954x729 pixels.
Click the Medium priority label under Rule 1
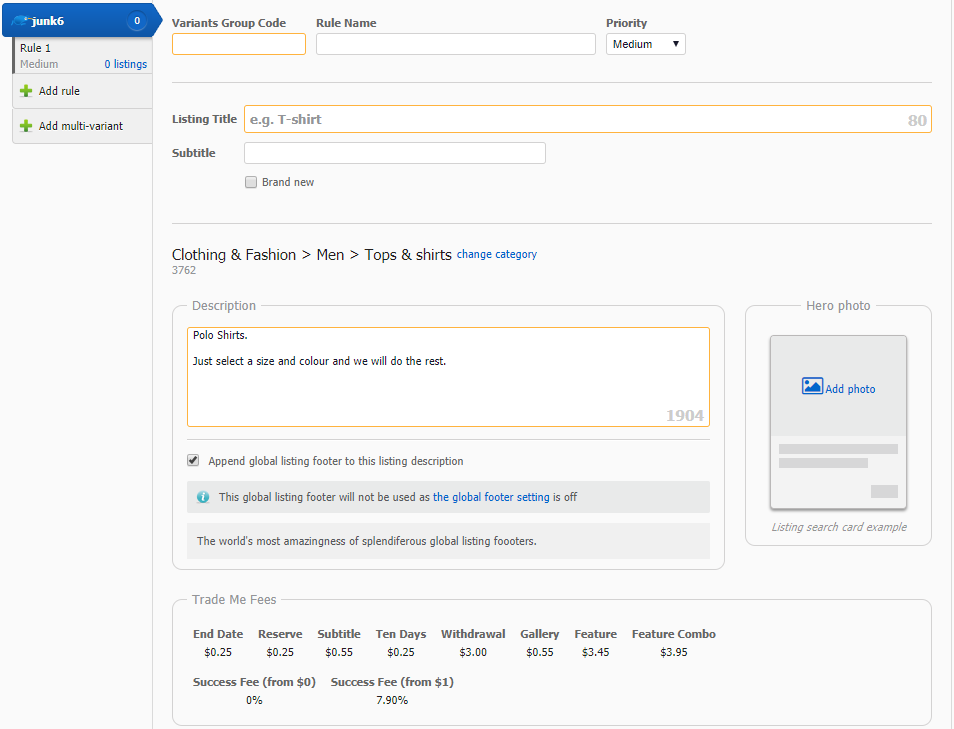(39, 64)
